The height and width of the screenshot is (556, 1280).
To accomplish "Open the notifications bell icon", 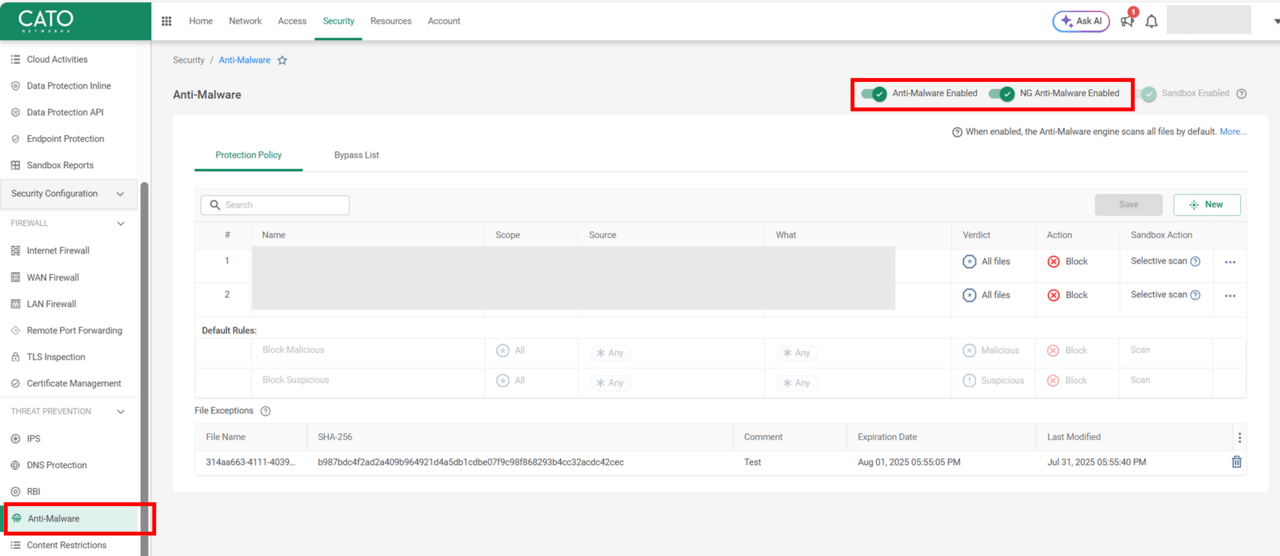I will [x=1152, y=21].
